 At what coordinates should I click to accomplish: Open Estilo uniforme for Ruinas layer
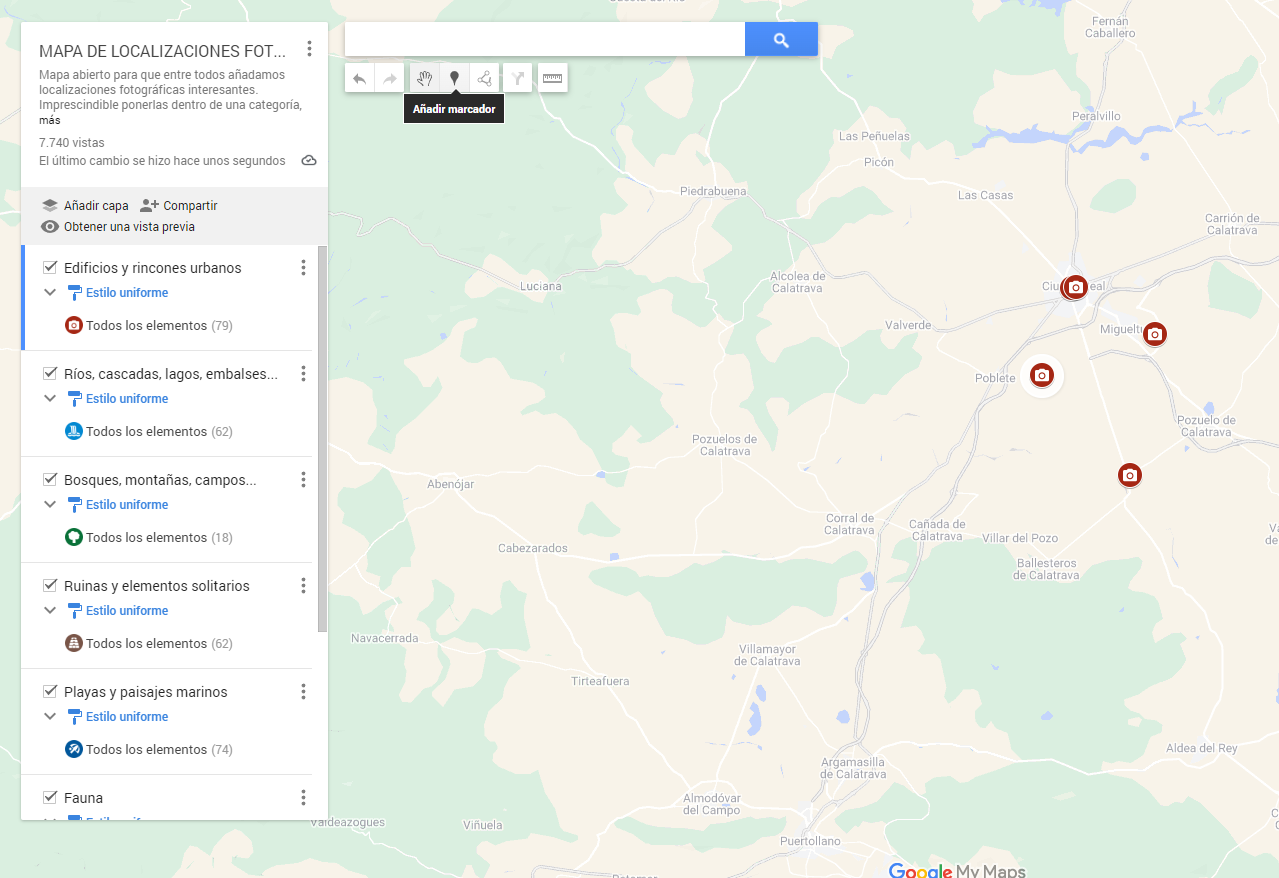point(118,611)
